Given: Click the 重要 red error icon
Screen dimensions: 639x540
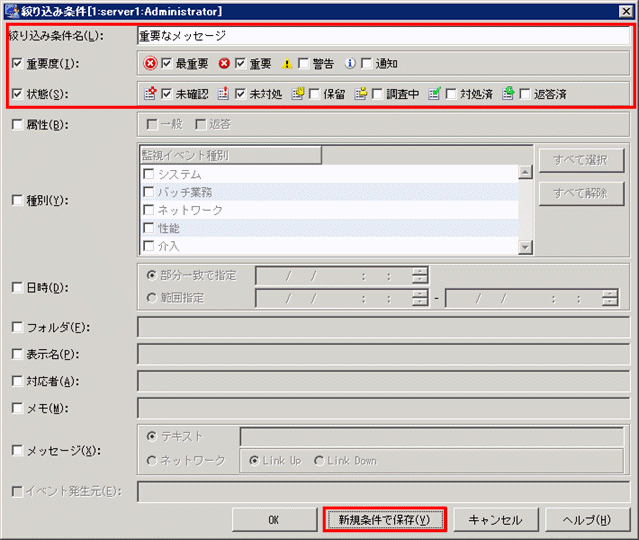Looking at the screenshot, I should [x=224, y=63].
